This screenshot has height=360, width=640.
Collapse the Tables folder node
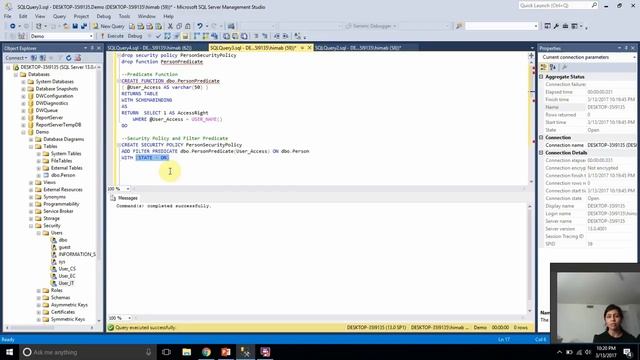31,147
